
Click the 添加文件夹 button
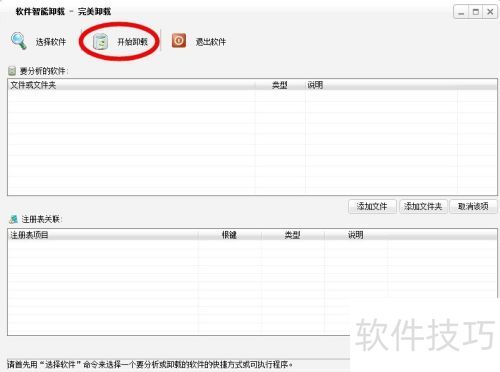(x=423, y=206)
